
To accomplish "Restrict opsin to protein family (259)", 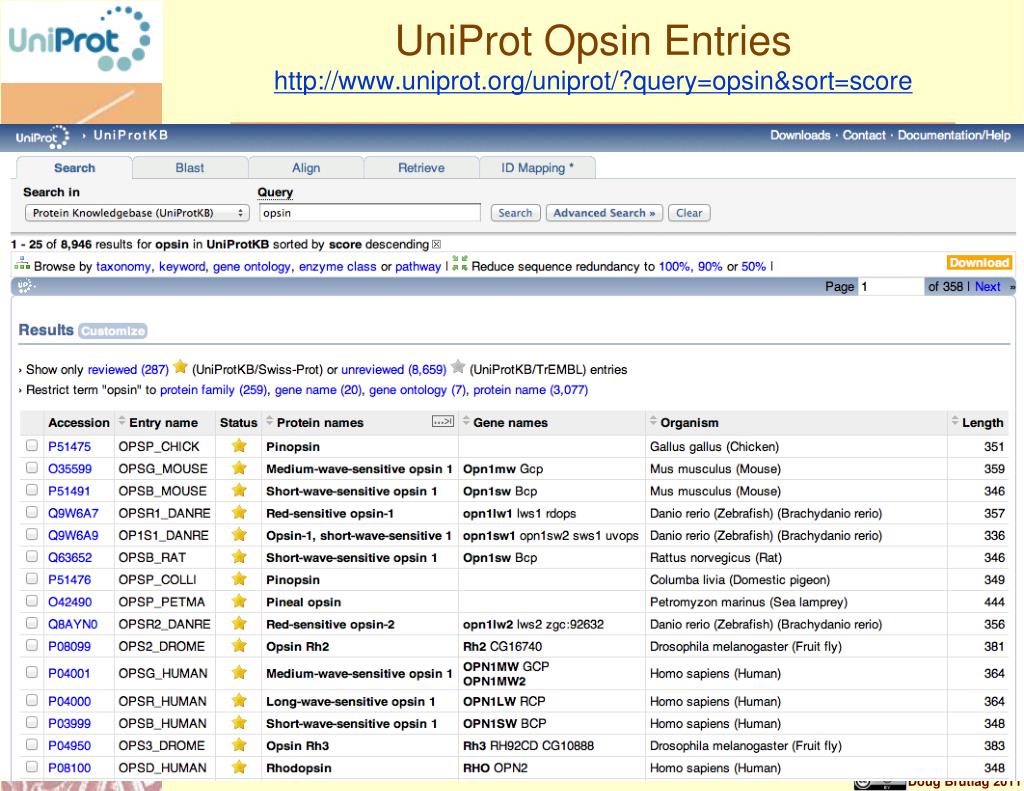I will 214,390.
